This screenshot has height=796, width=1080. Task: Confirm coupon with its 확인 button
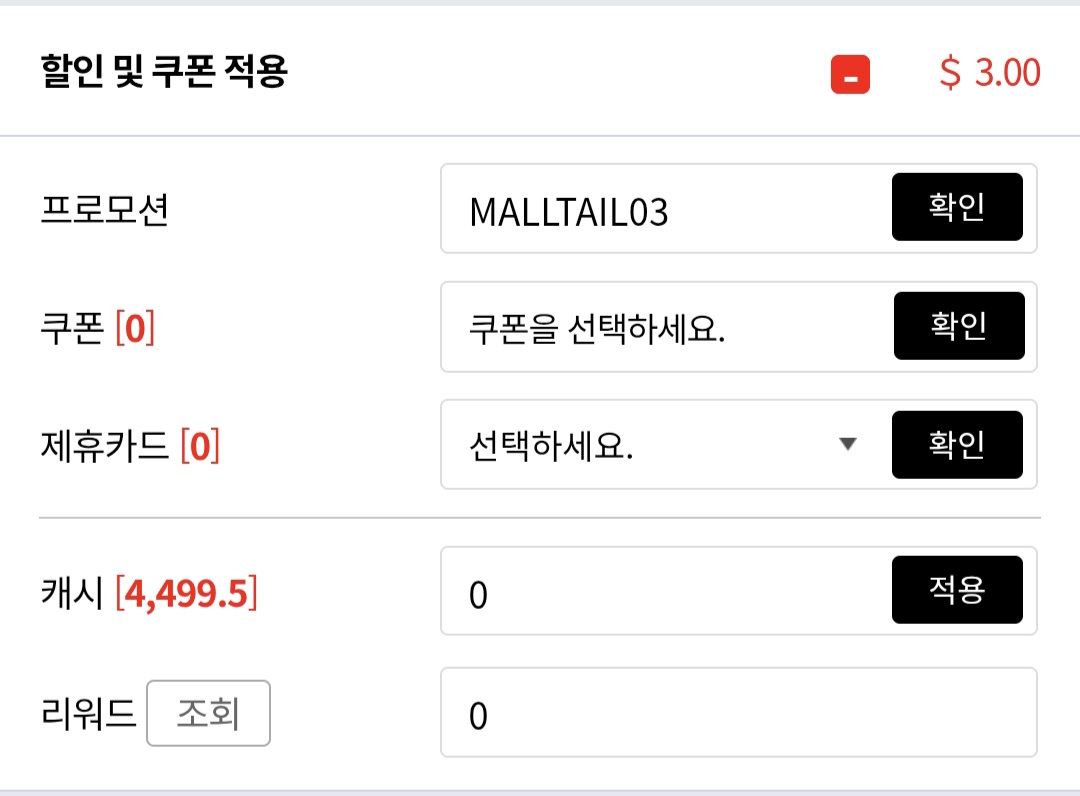(x=958, y=326)
